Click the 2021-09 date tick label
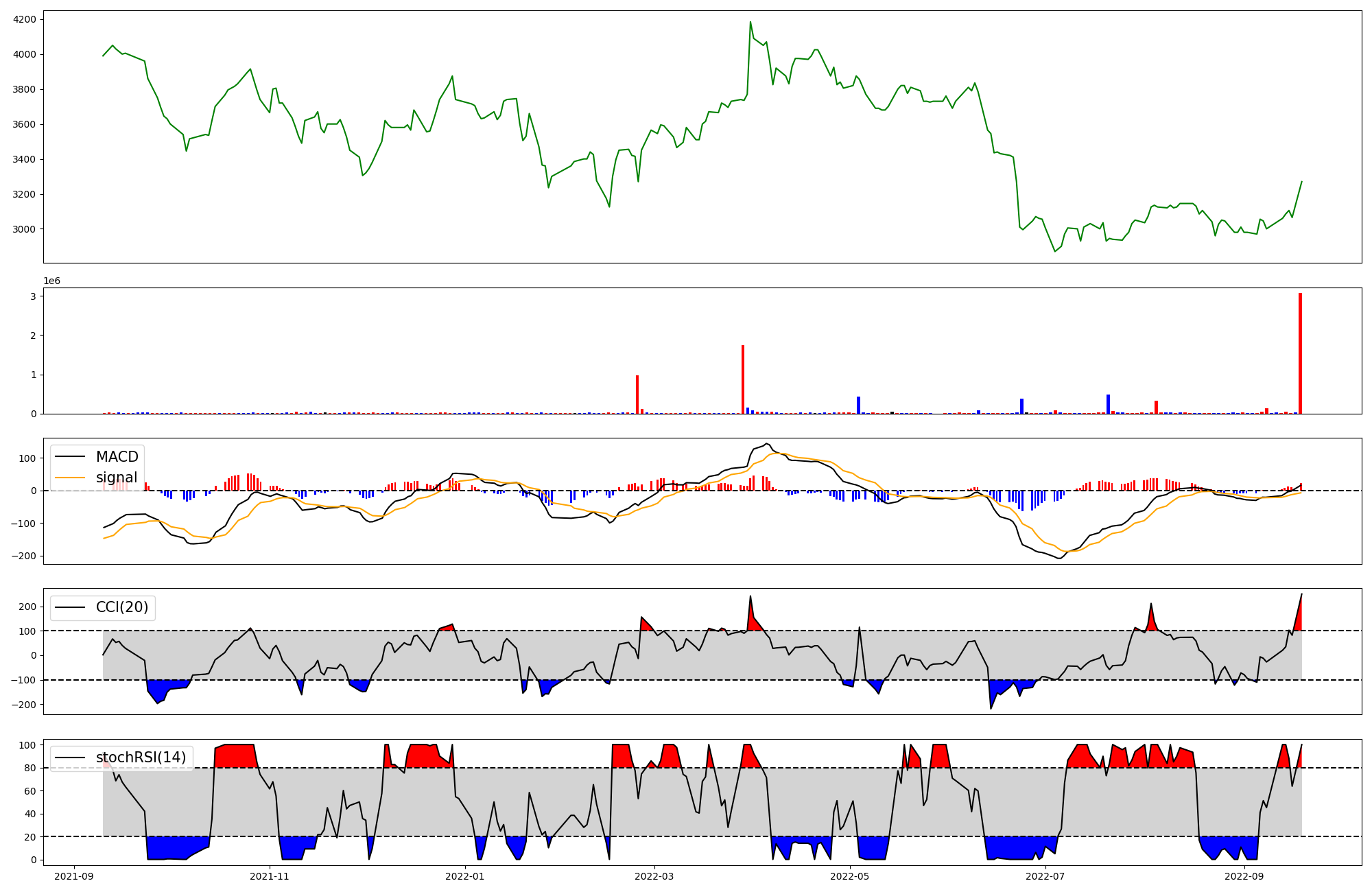The image size is (1372, 892). pos(74,876)
